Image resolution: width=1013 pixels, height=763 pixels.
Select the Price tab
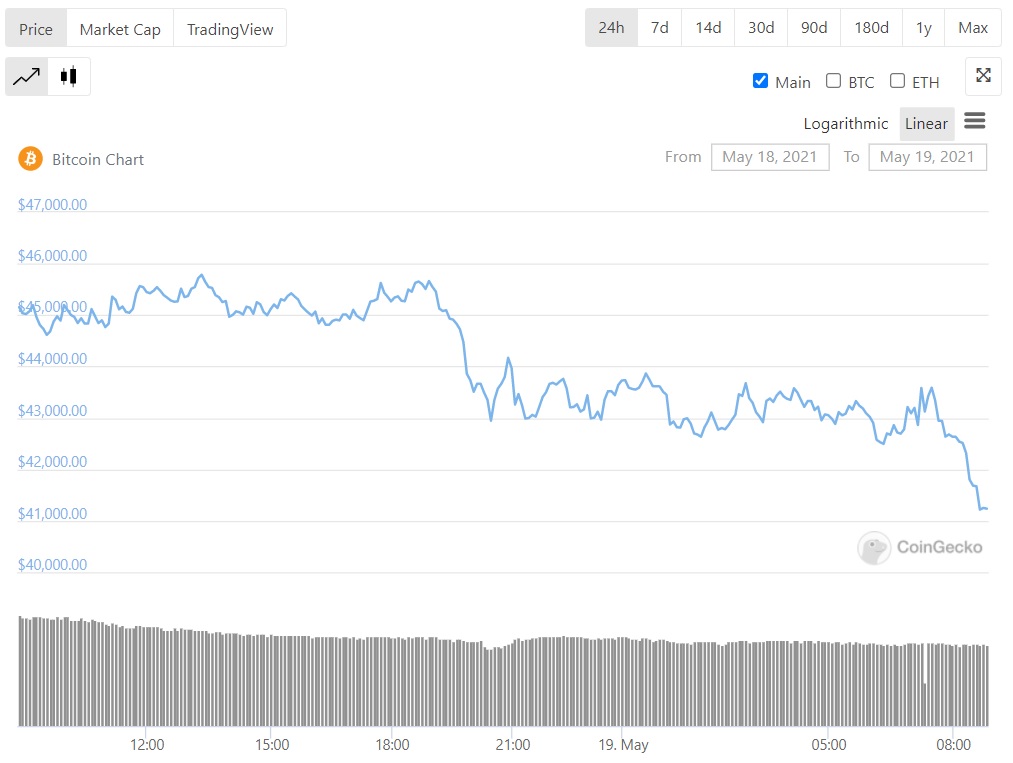click(x=36, y=29)
